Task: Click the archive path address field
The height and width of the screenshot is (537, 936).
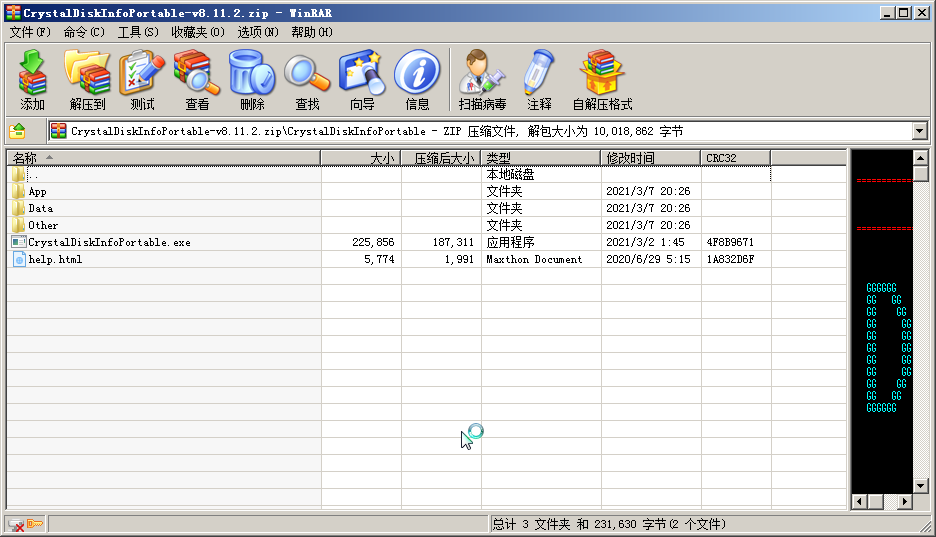Action: (x=481, y=131)
